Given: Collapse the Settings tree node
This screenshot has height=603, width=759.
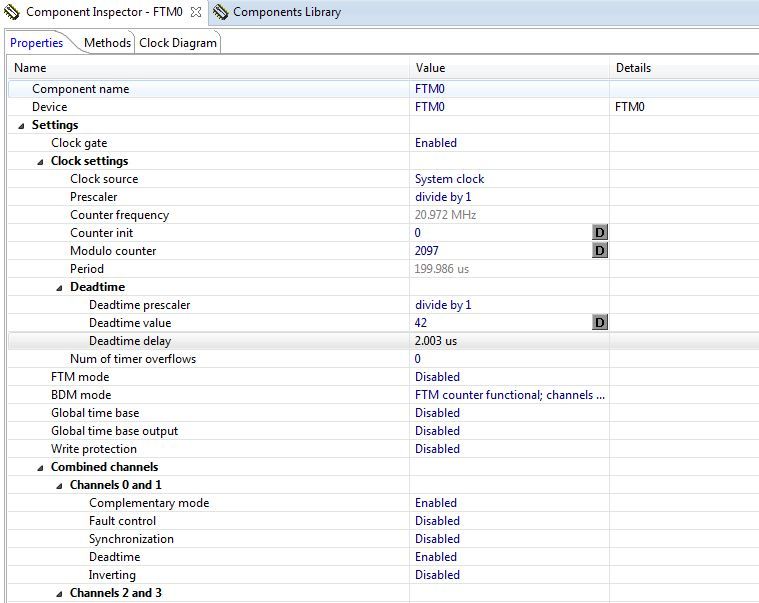Looking at the screenshot, I should [22, 125].
